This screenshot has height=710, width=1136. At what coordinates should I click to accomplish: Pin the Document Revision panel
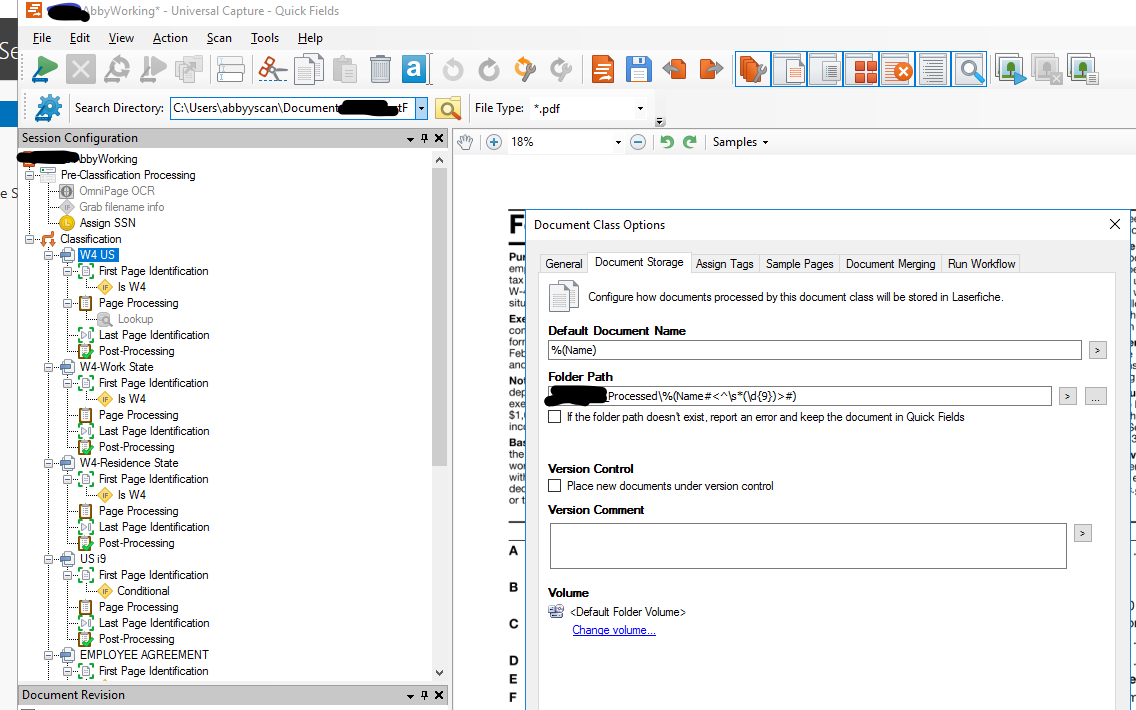[x=425, y=696]
